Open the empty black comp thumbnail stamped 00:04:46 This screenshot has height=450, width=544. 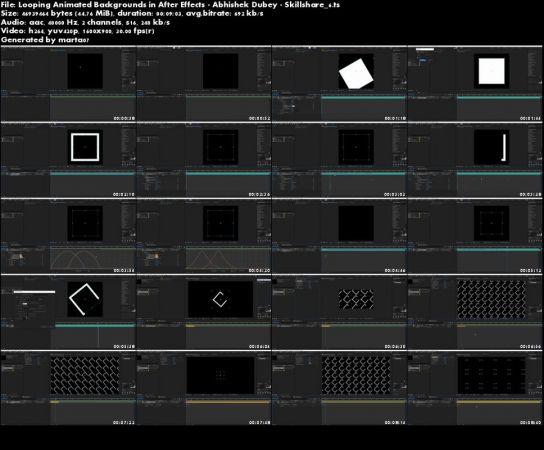click(x=339, y=236)
